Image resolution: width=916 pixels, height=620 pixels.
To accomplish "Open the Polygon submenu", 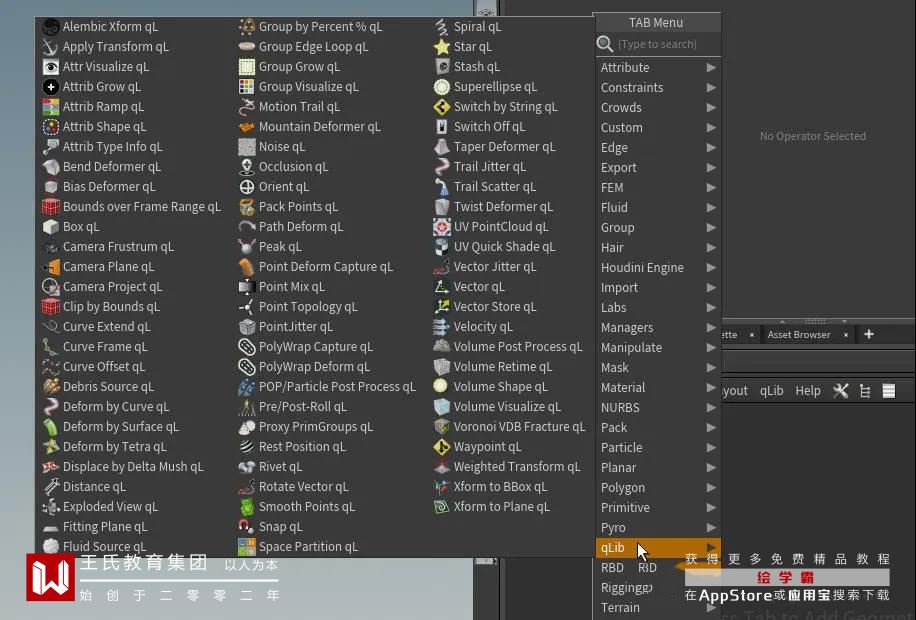I will [658, 487].
